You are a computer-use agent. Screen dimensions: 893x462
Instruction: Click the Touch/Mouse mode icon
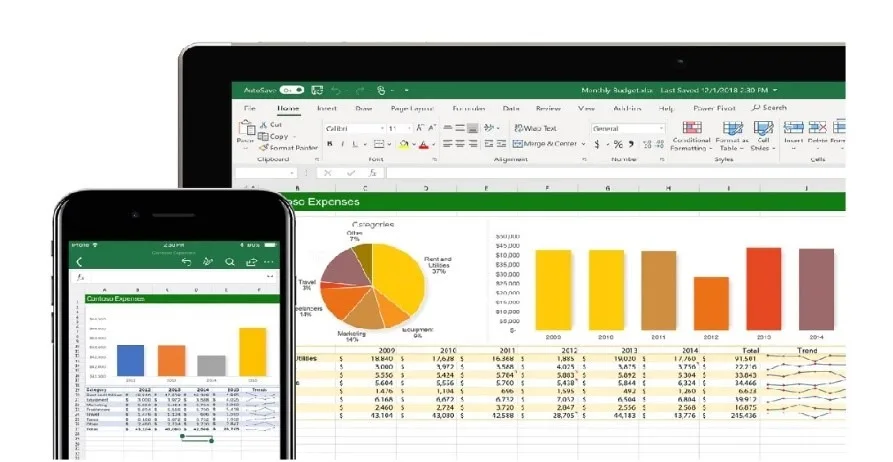381,90
